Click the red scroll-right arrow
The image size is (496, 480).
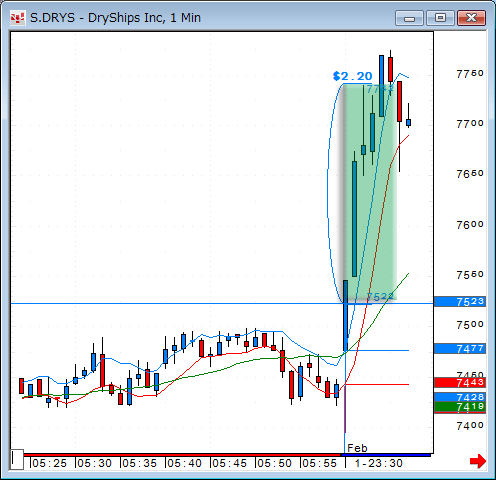click(478, 461)
